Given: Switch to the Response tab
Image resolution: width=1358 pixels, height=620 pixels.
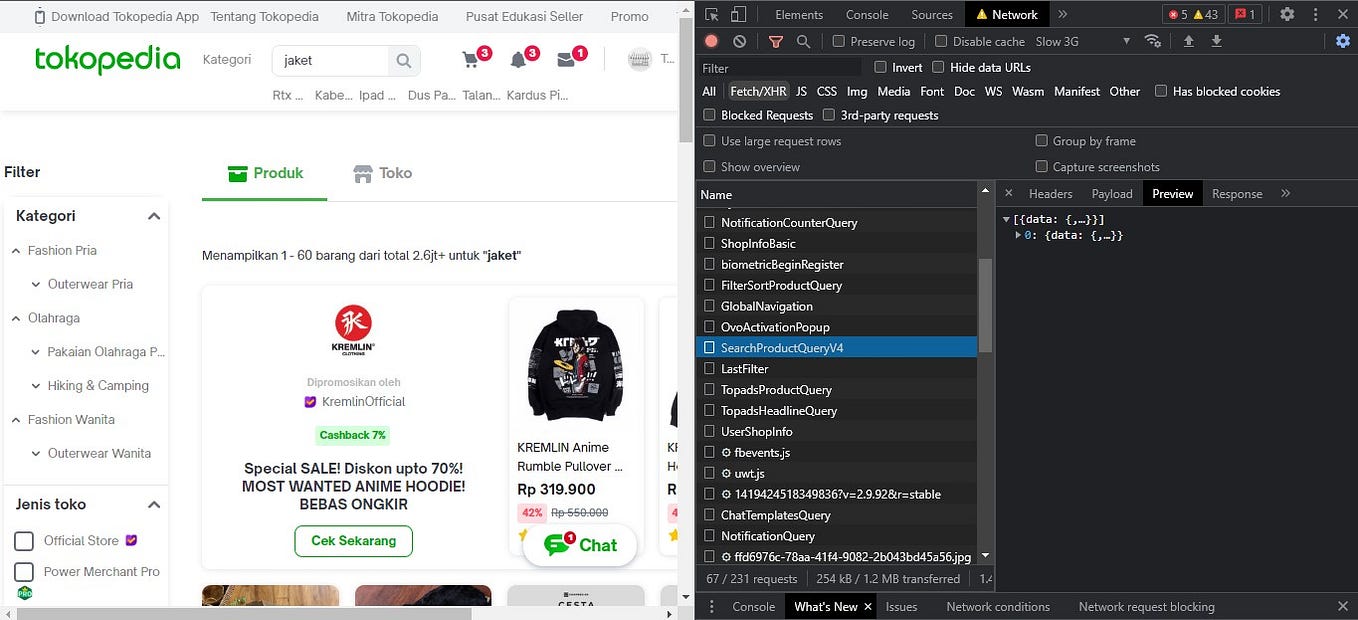Looking at the screenshot, I should (1237, 193).
